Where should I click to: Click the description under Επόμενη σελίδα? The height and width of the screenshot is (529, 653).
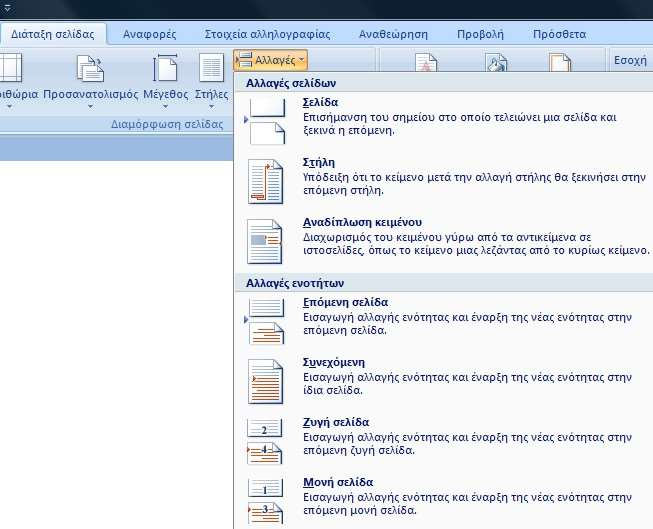coord(467,324)
